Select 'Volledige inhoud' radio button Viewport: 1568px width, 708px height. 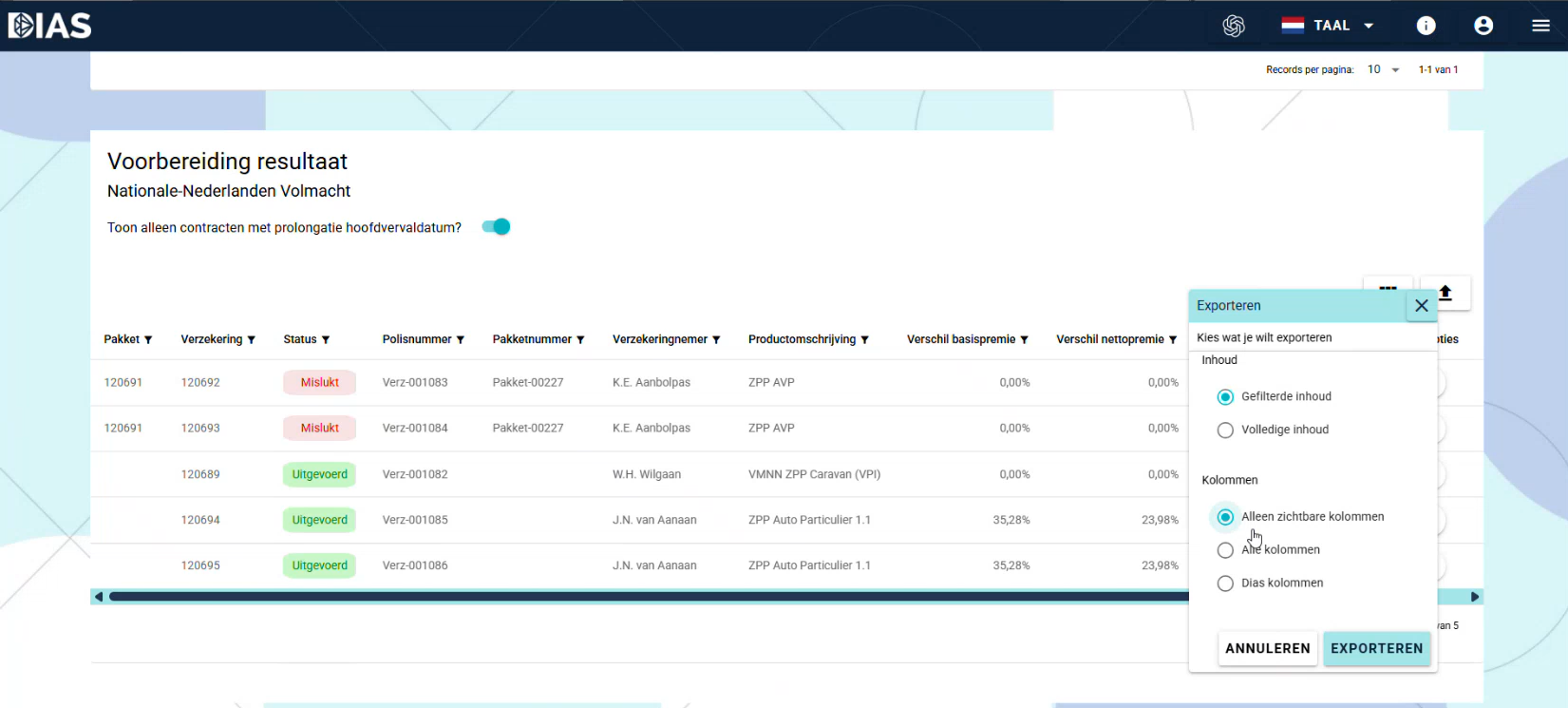coord(1225,431)
